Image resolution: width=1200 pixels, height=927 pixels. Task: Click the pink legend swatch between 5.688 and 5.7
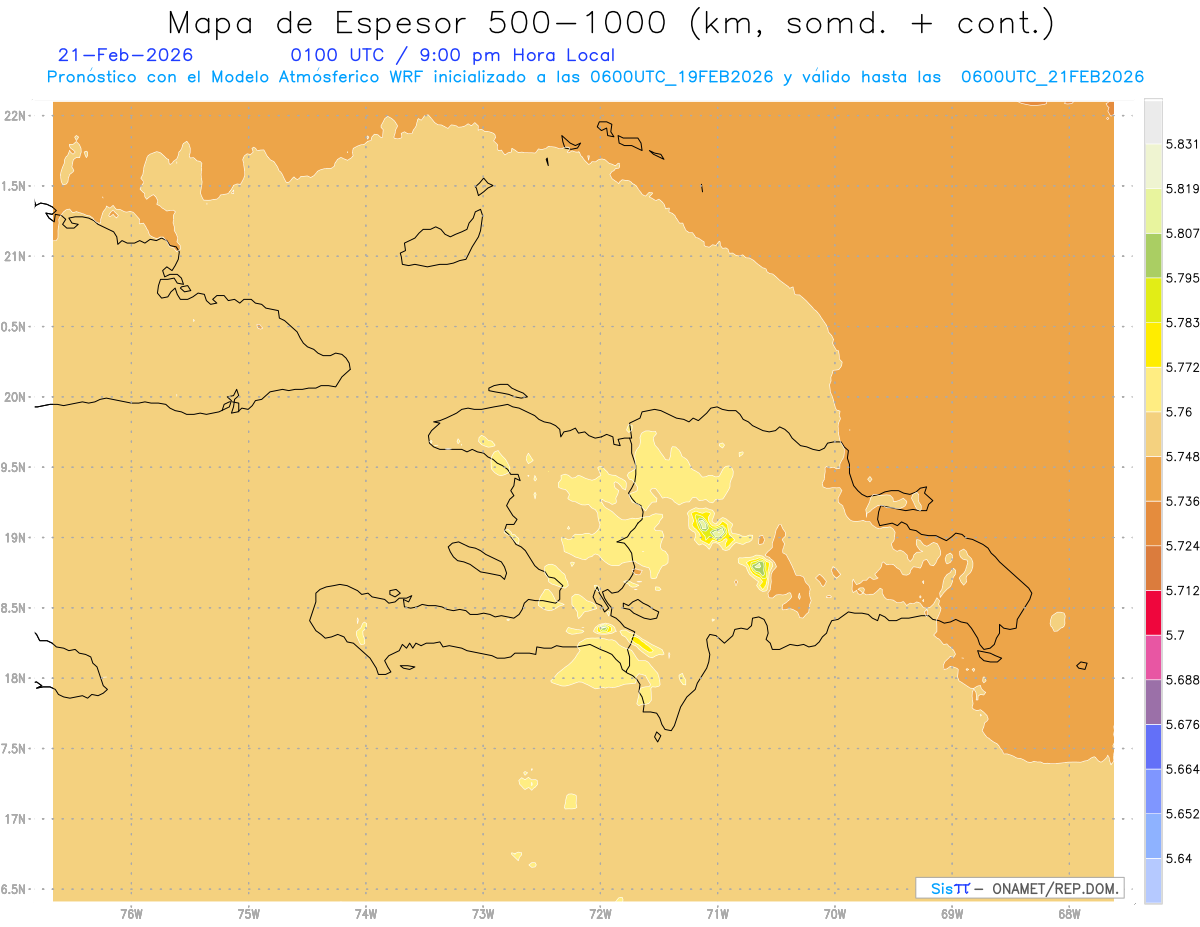1153,657
